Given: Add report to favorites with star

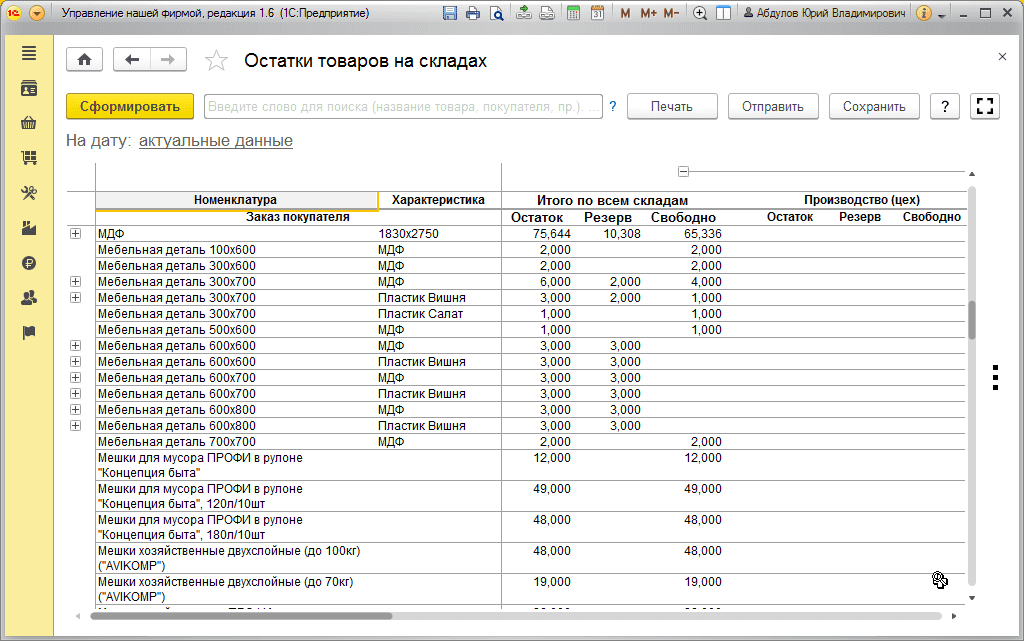Looking at the screenshot, I should coord(216,61).
